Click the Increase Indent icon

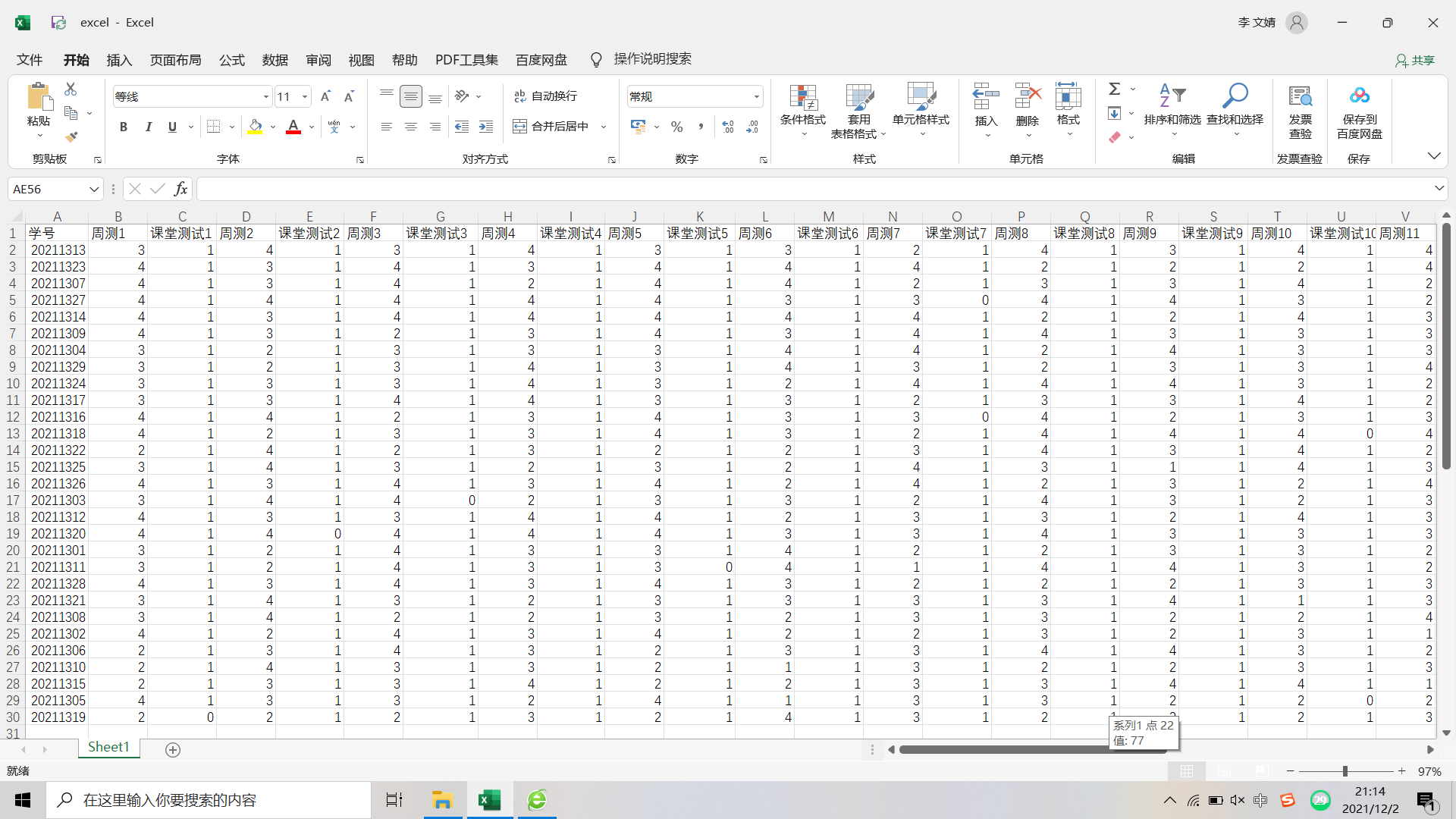[x=486, y=127]
